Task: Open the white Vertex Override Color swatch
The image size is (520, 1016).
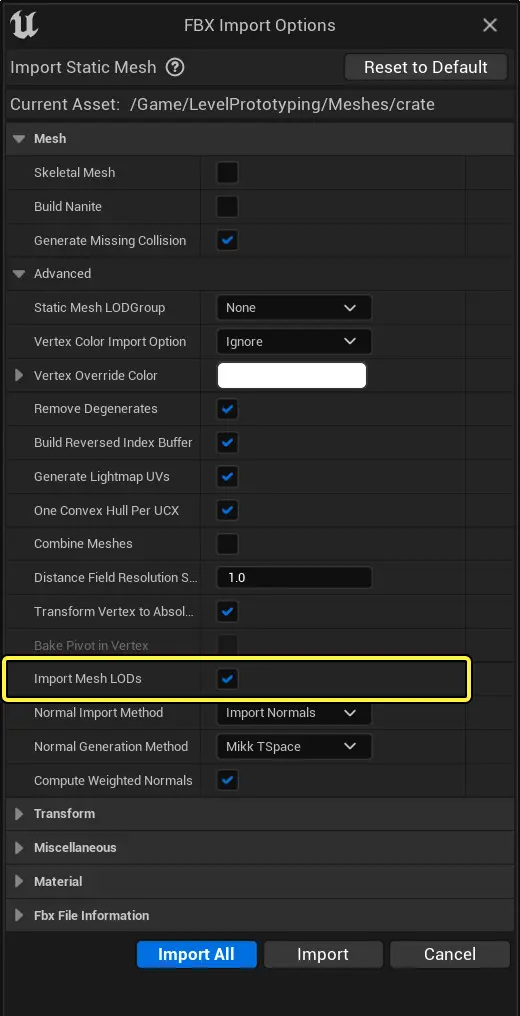Action: coord(292,375)
